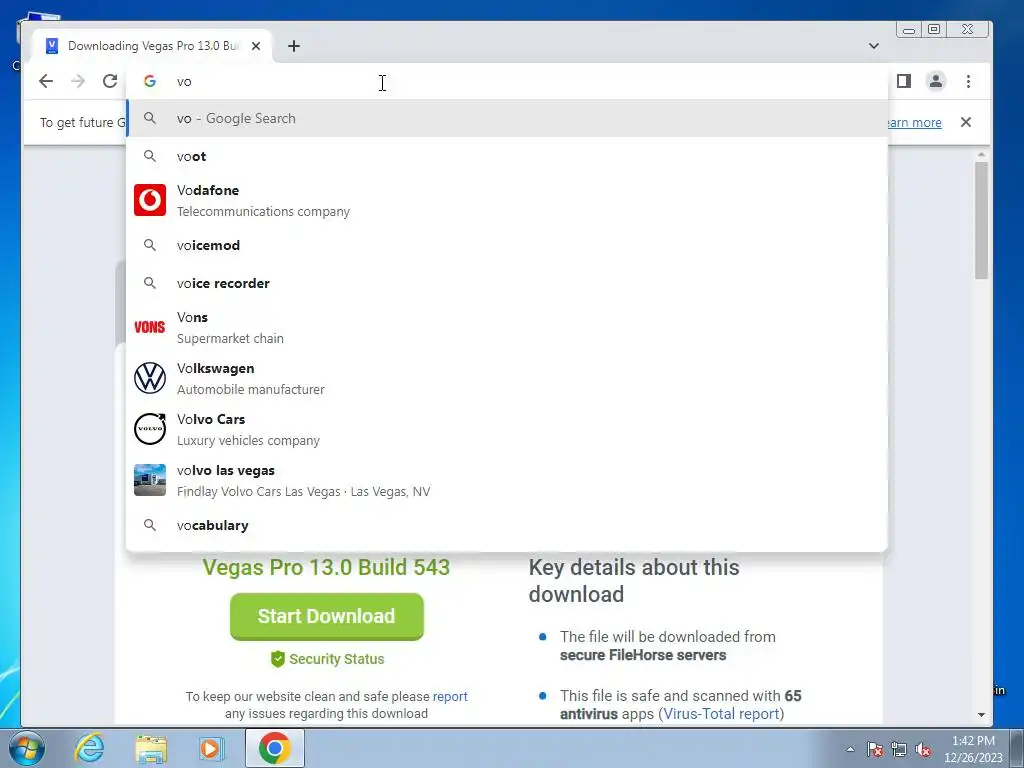Click the scrollbar up arrow
The image size is (1024, 768).
click(x=981, y=155)
